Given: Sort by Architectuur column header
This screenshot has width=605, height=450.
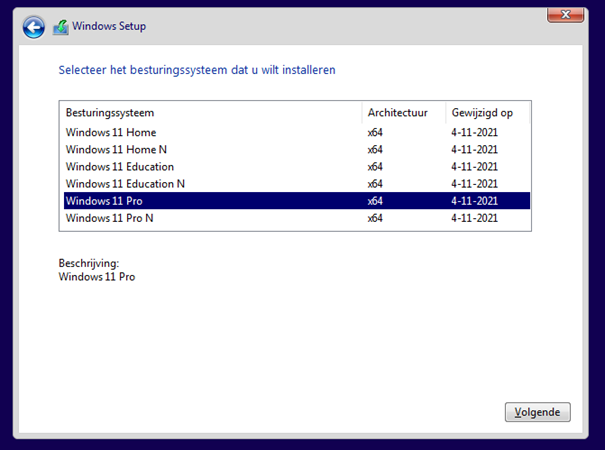Looking at the screenshot, I should coord(404,113).
